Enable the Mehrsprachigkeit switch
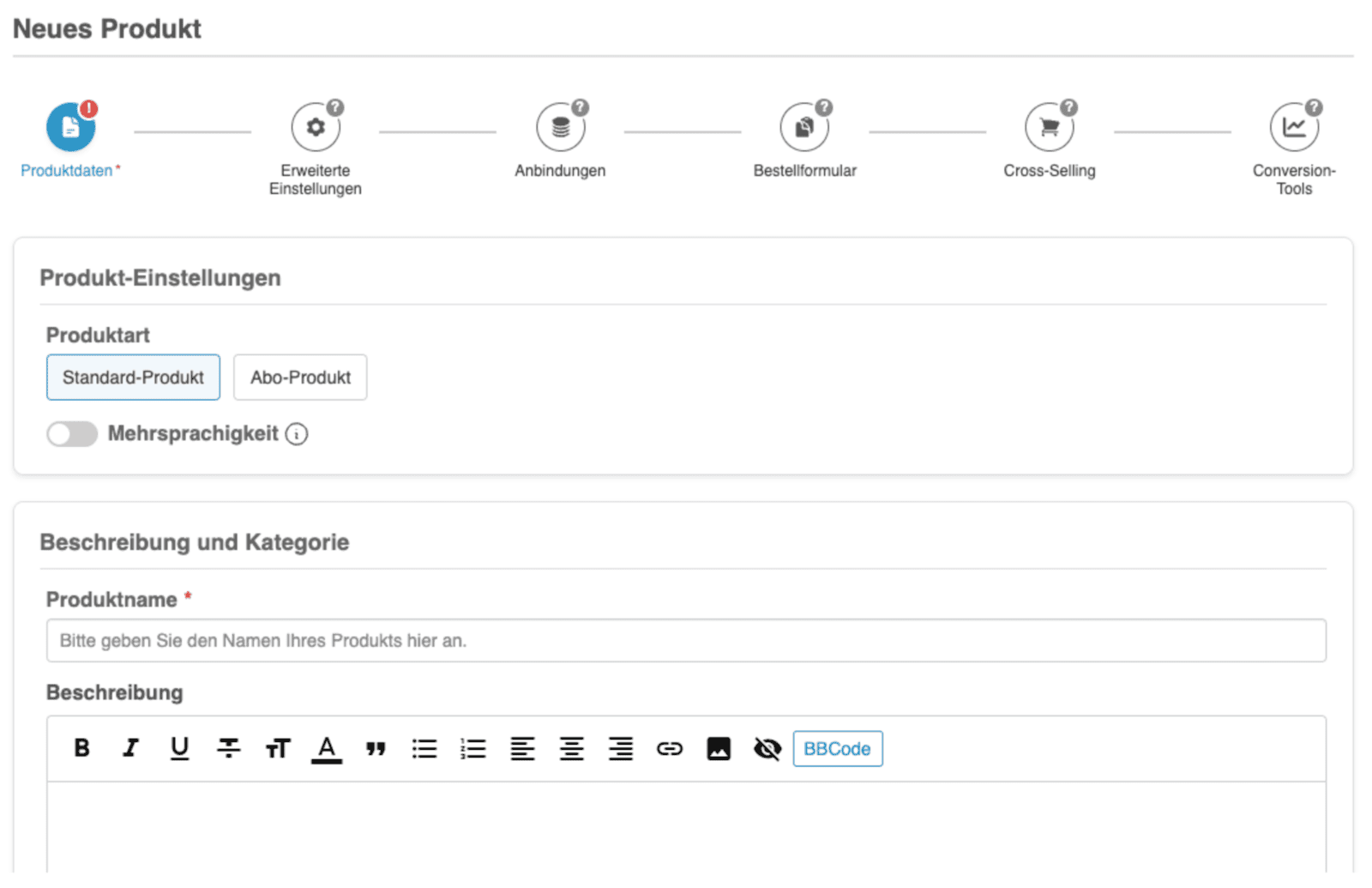1372x888 pixels. [x=72, y=434]
